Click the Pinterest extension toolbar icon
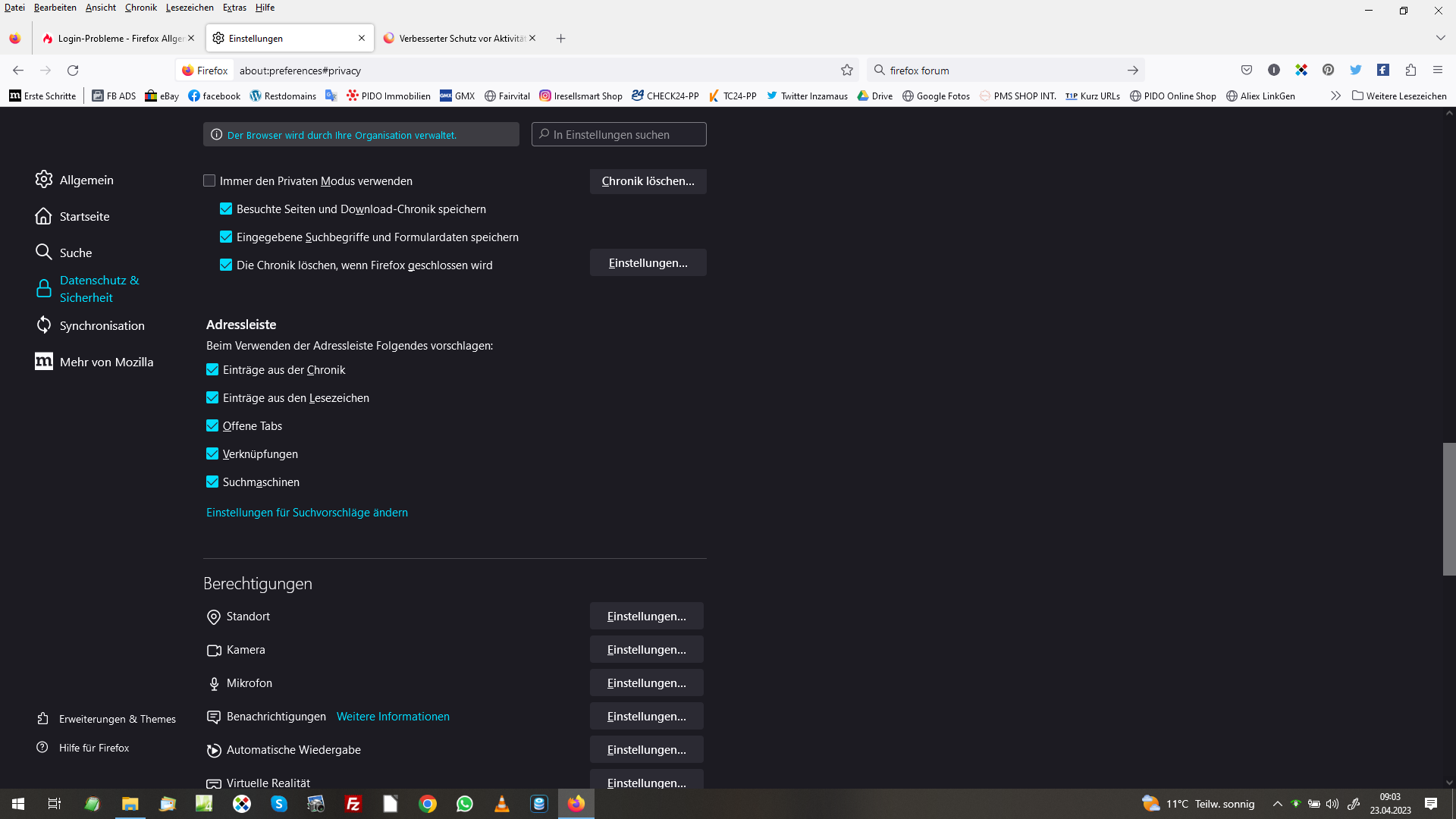The width and height of the screenshot is (1456, 819). tap(1328, 71)
